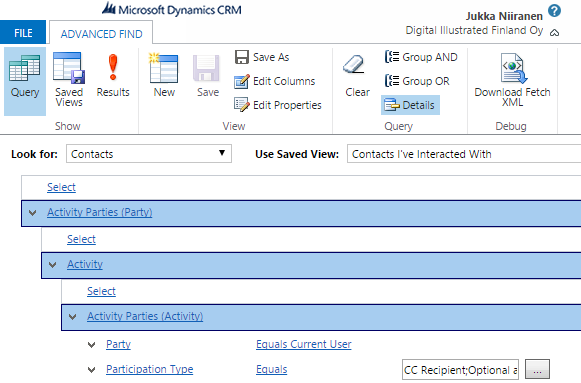Collapse the ribbon with the caret icon

554,33
